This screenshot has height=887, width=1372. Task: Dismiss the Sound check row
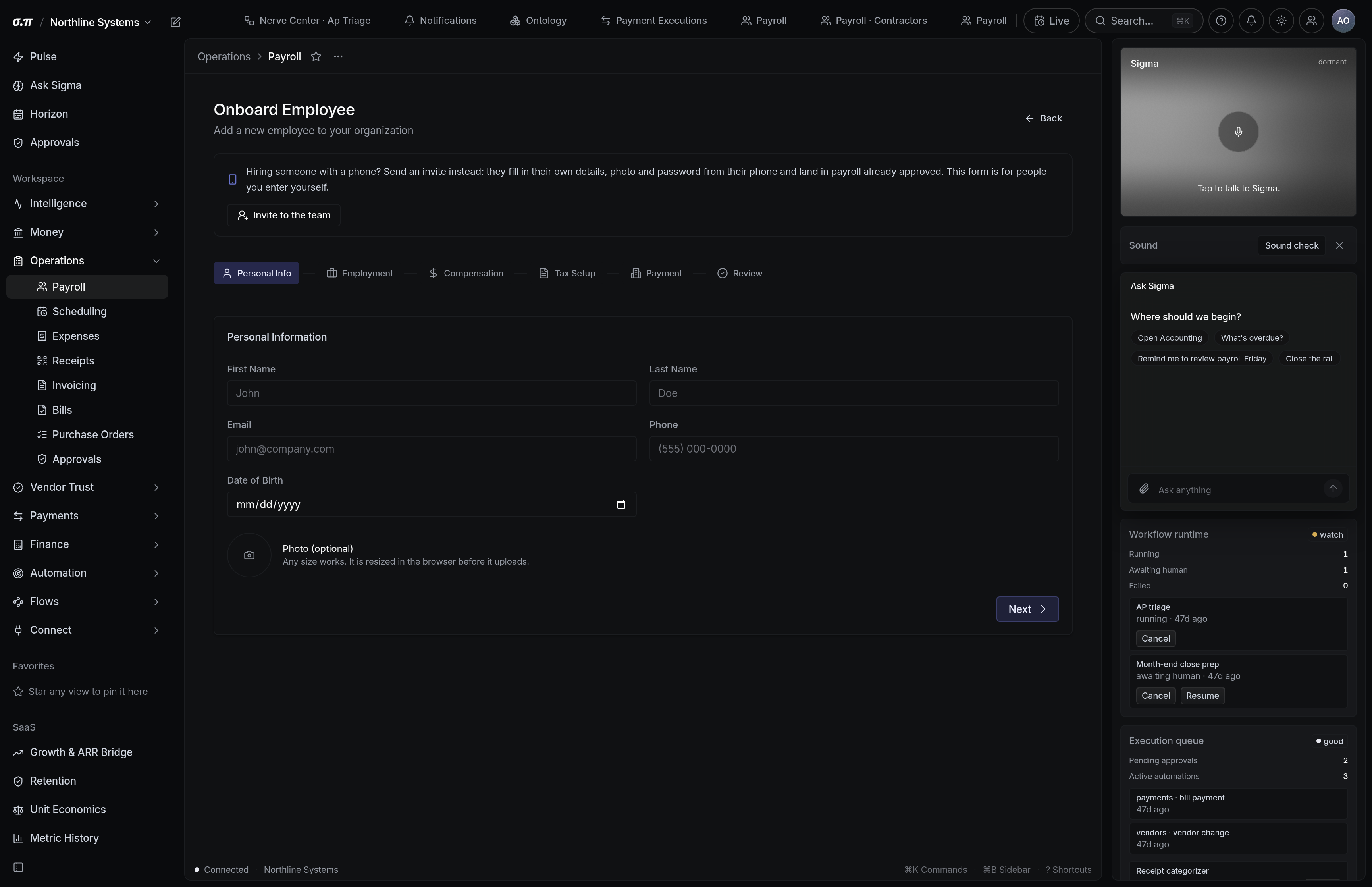[x=1339, y=245]
